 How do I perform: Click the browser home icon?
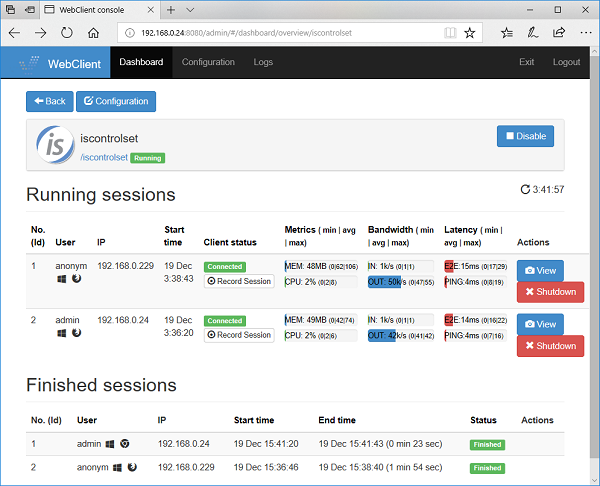point(93,32)
